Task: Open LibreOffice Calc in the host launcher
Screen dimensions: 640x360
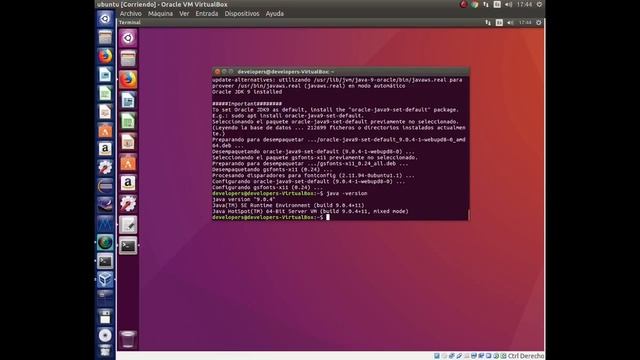Action: pyautogui.click(x=105, y=93)
